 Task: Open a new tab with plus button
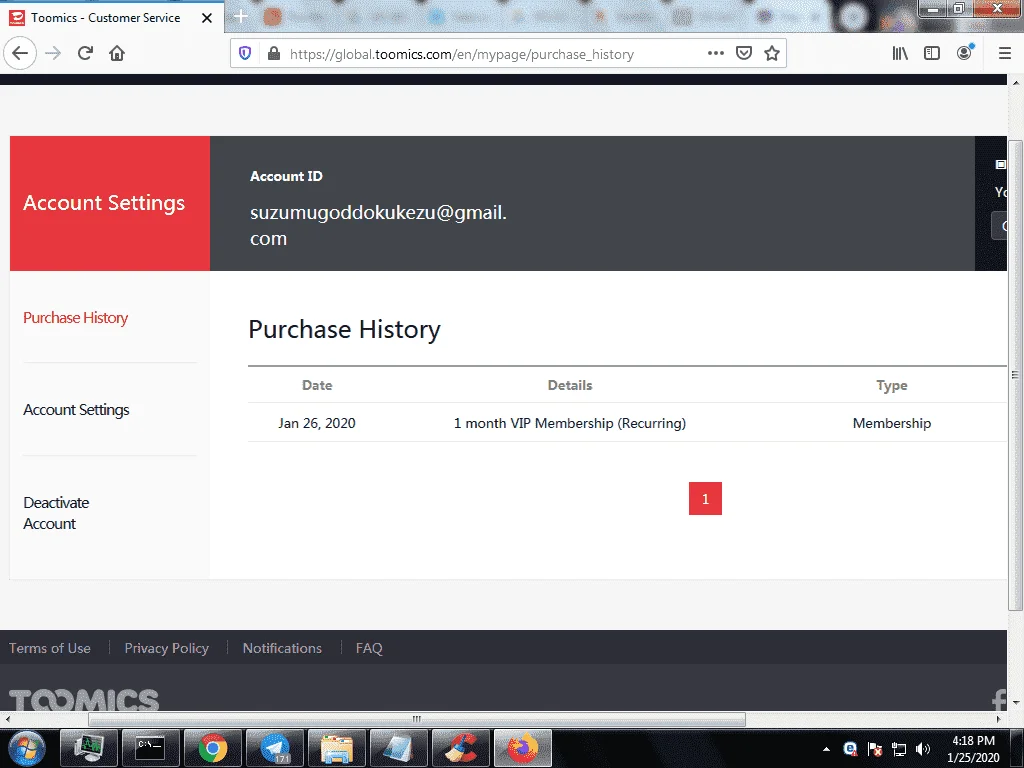(241, 17)
